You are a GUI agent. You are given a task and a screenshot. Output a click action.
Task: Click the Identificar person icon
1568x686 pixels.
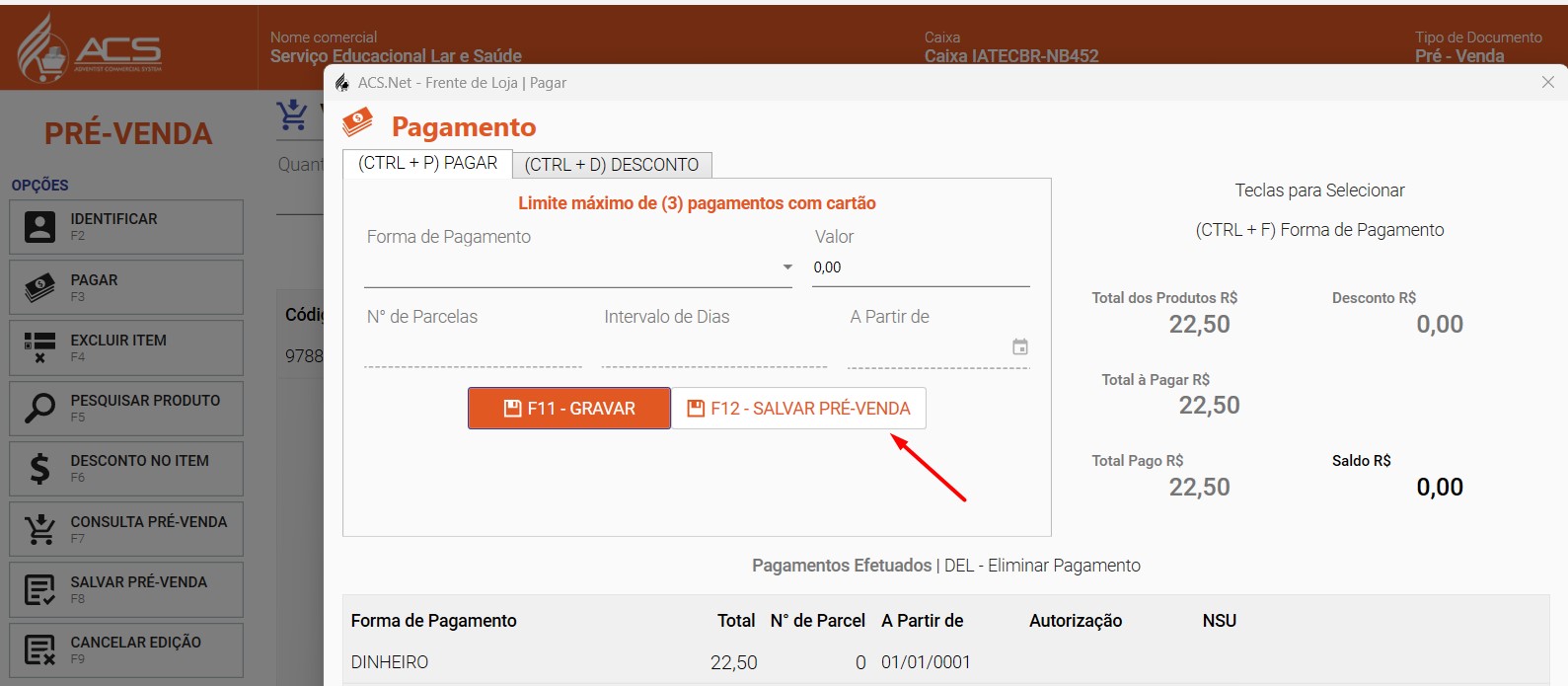[39, 227]
